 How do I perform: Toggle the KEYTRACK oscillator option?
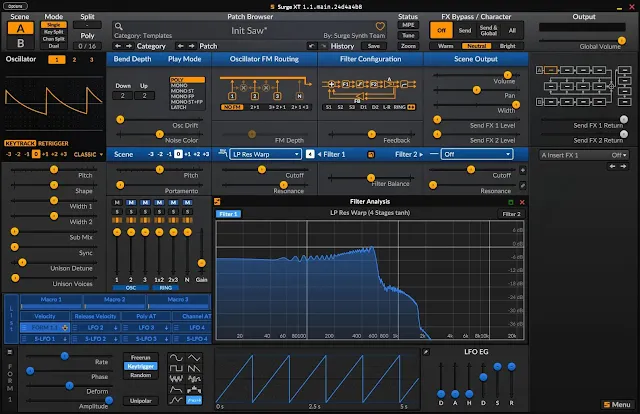(x=20, y=143)
